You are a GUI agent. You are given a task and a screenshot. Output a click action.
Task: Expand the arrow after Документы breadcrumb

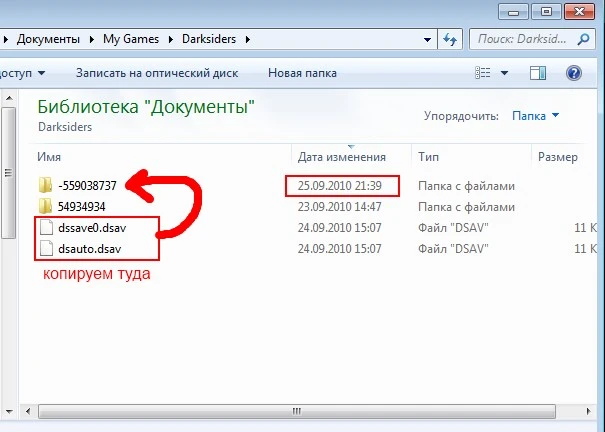tap(91, 39)
